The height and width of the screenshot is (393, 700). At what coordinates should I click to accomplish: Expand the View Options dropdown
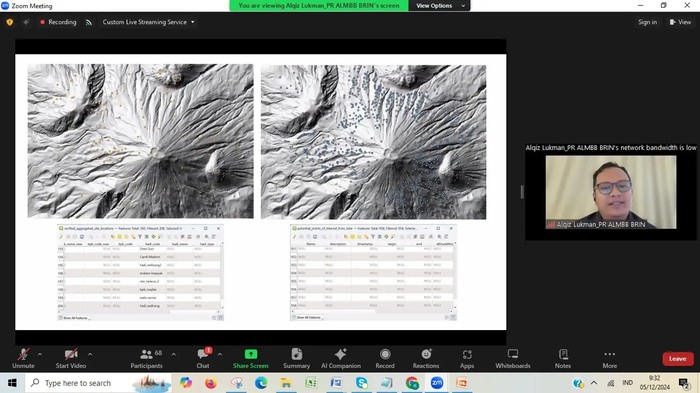point(440,6)
